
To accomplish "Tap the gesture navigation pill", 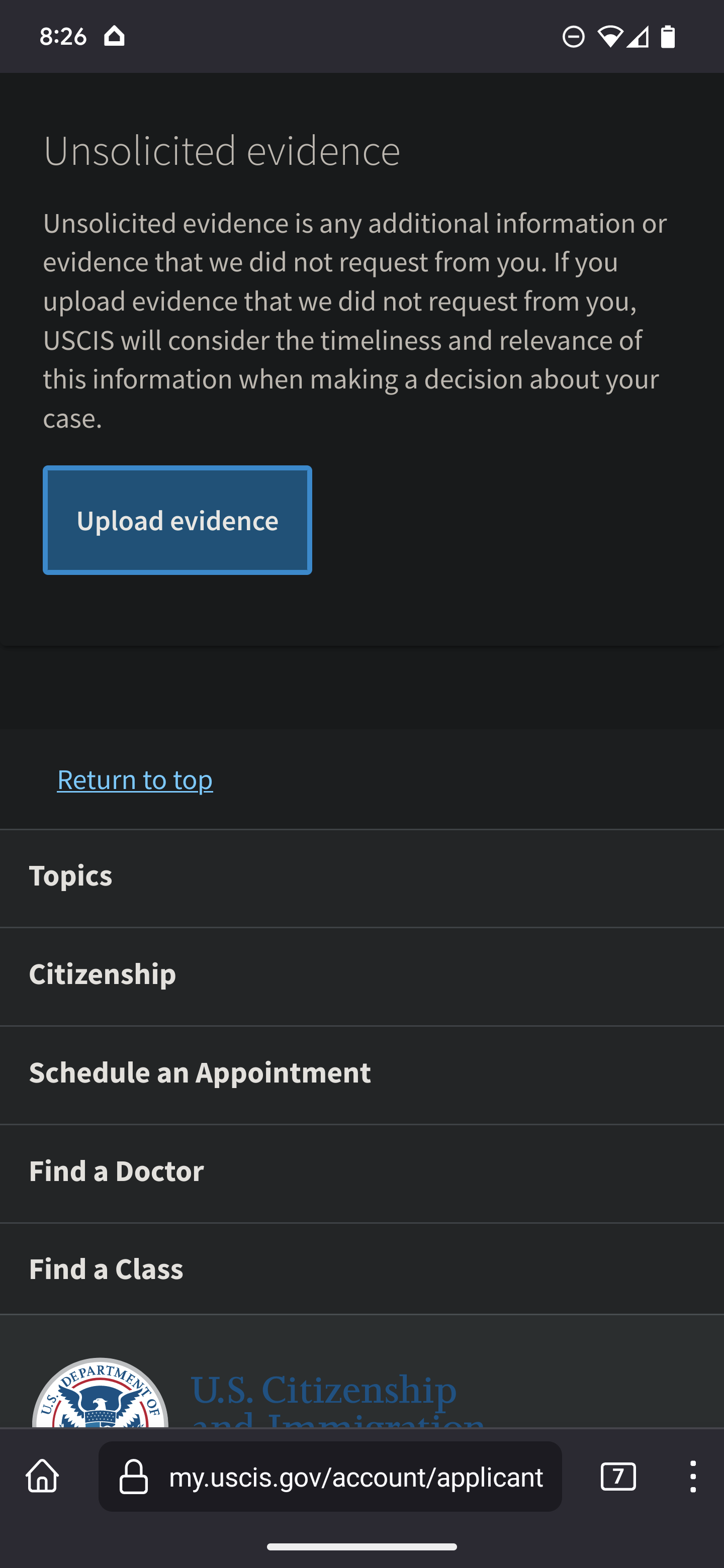I will (361, 1547).
